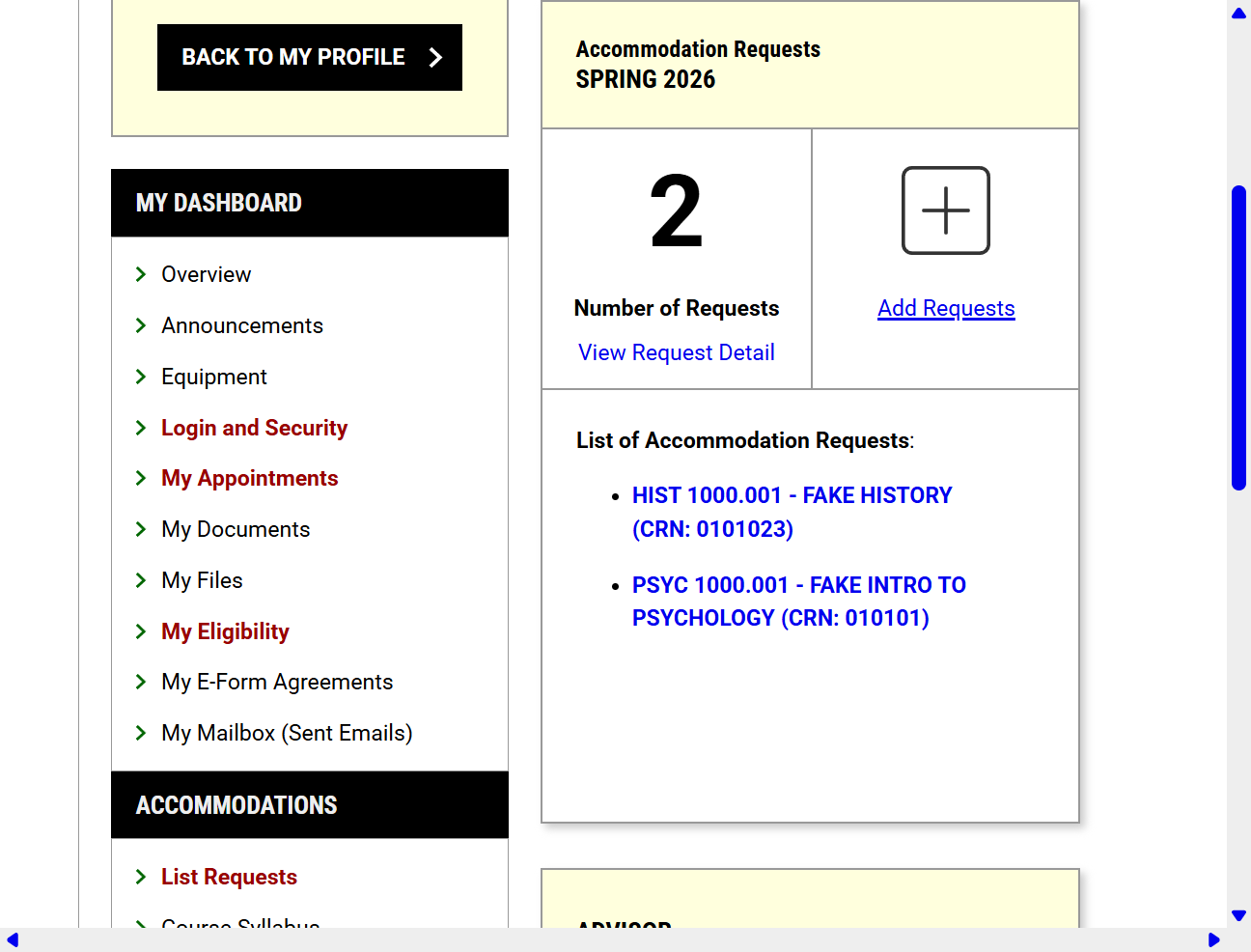Open View Request Detail
The image size is (1251, 952).
(x=677, y=352)
